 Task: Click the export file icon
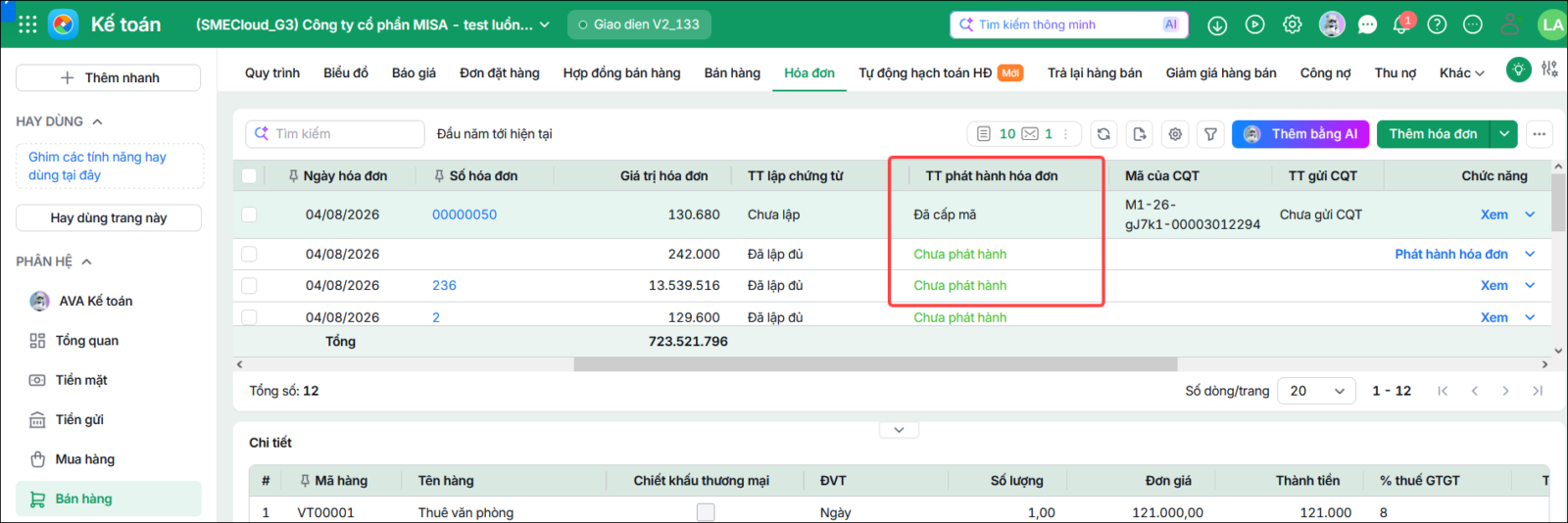[1140, 134]
